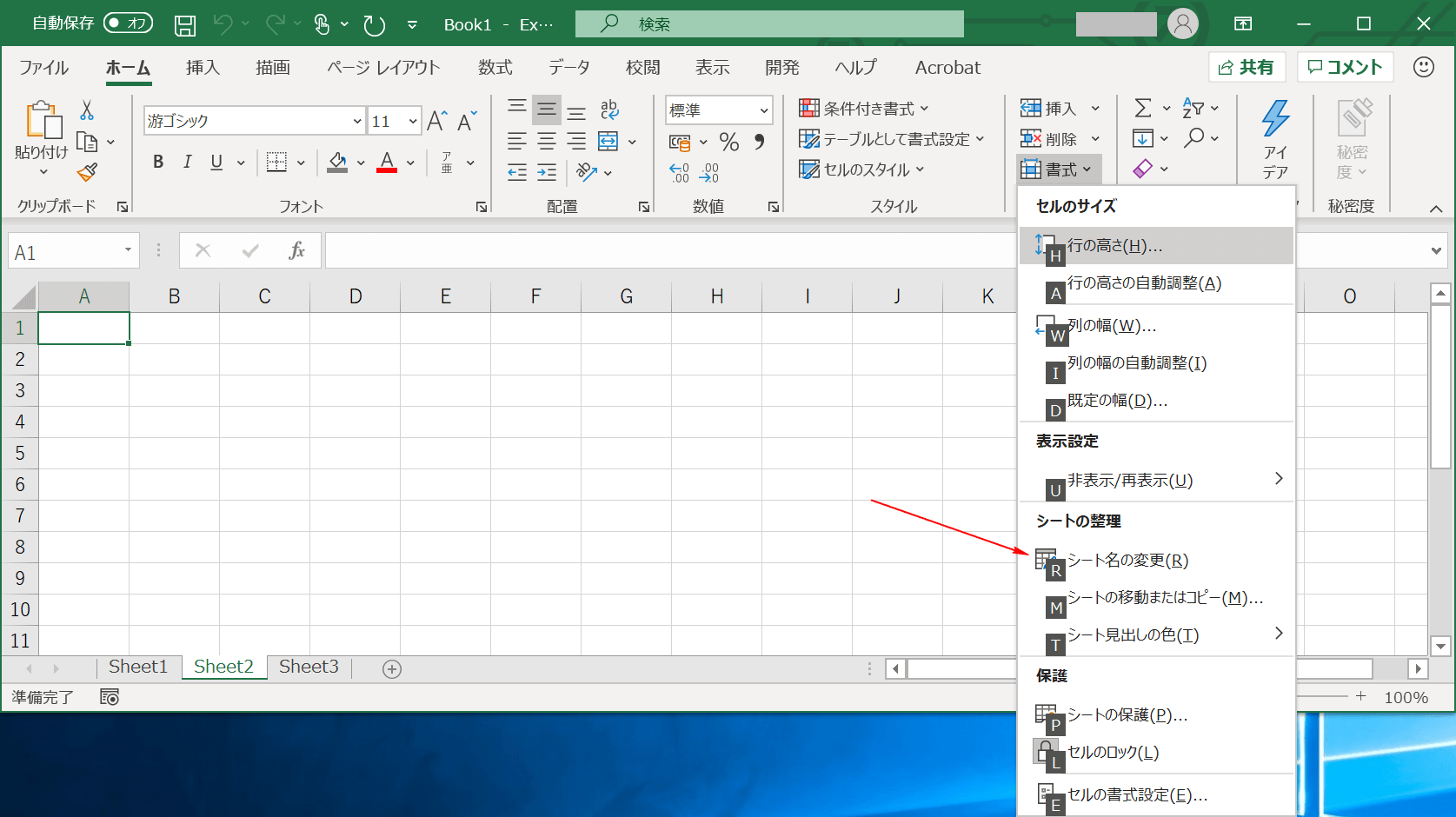Select シート名の変更 in the Format menu
The height and width of the screenshot is (817, 1456).
pyautogui.click(x=1127, y=561)
